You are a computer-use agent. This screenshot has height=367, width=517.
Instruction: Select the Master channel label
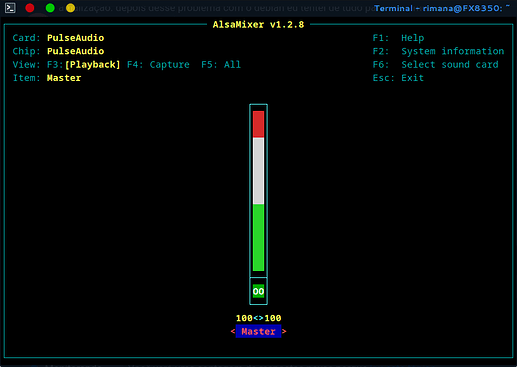click(258, 331)
